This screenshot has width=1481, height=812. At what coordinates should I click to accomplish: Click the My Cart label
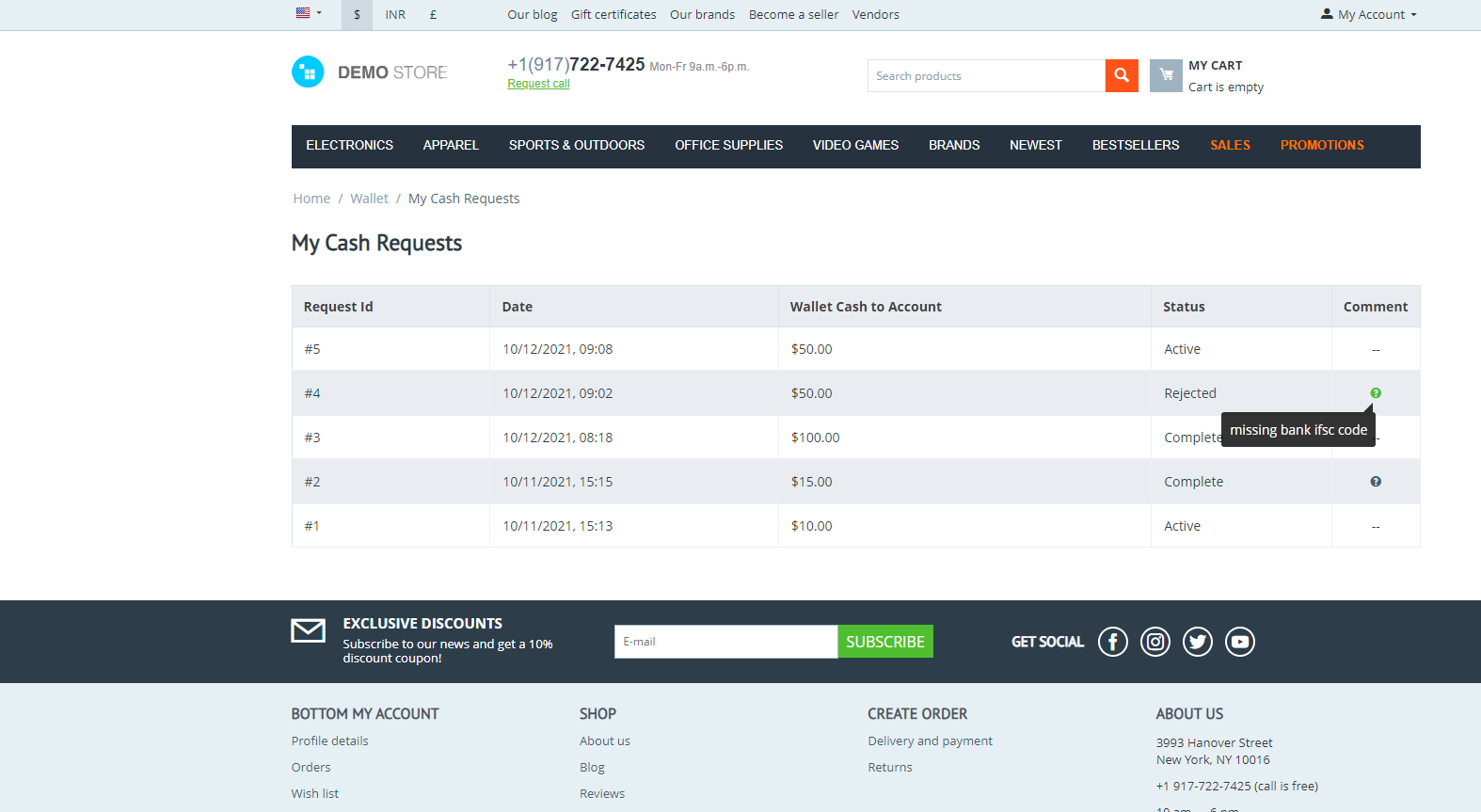[1216, 66]
